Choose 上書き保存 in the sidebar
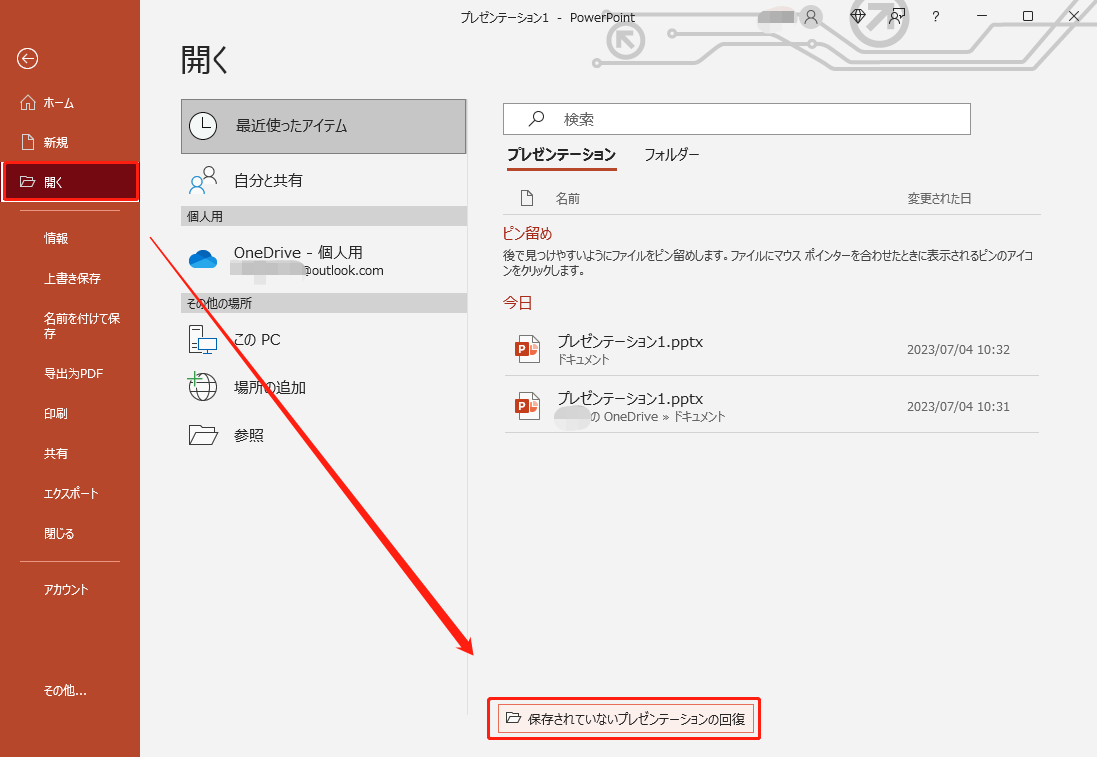Image resolution: width=1097 pixels, height=757 pixels. [x=70, y=278]
